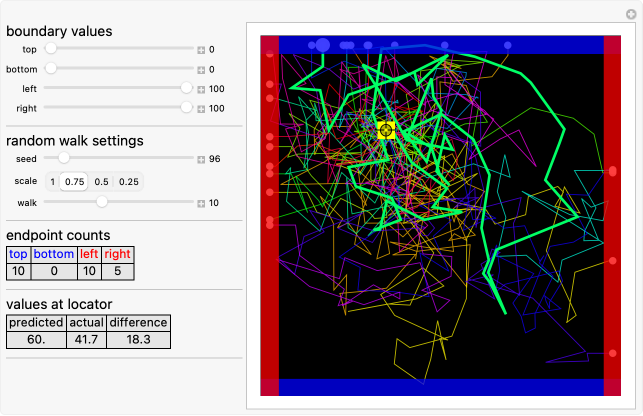Click the yellow locator crosshair in plot

pyautogui.click(x=386, y=130)
